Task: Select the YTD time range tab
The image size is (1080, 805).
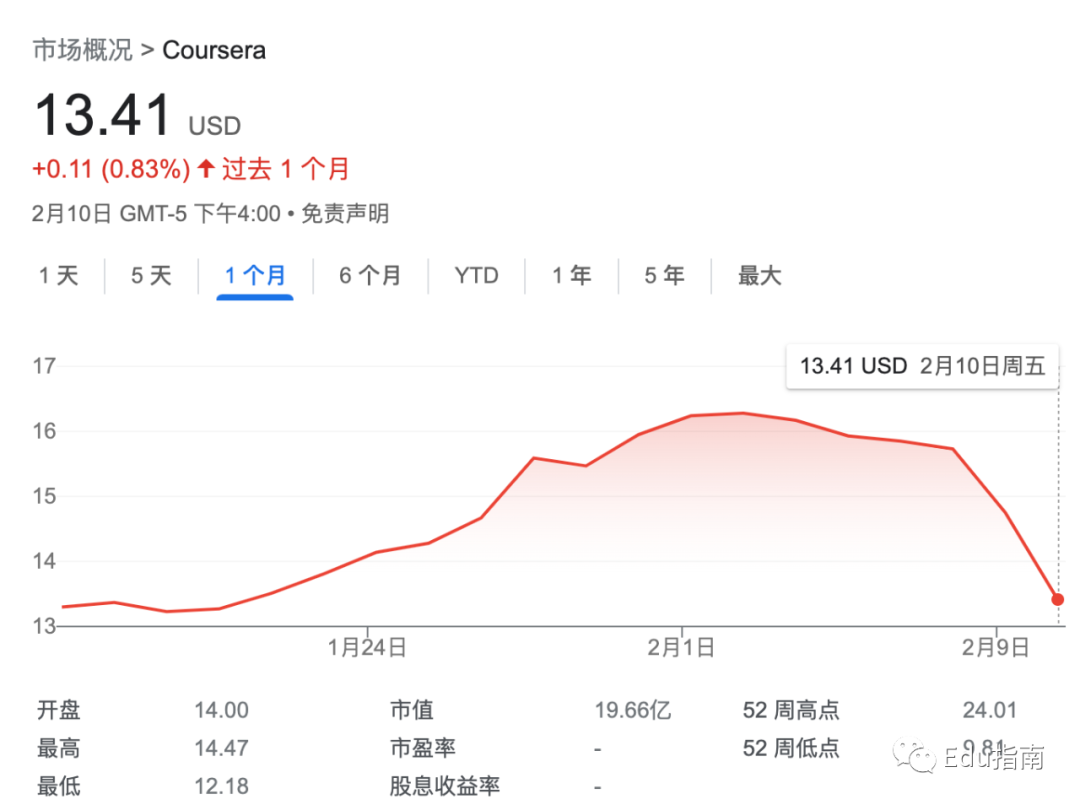Action: 476,275
